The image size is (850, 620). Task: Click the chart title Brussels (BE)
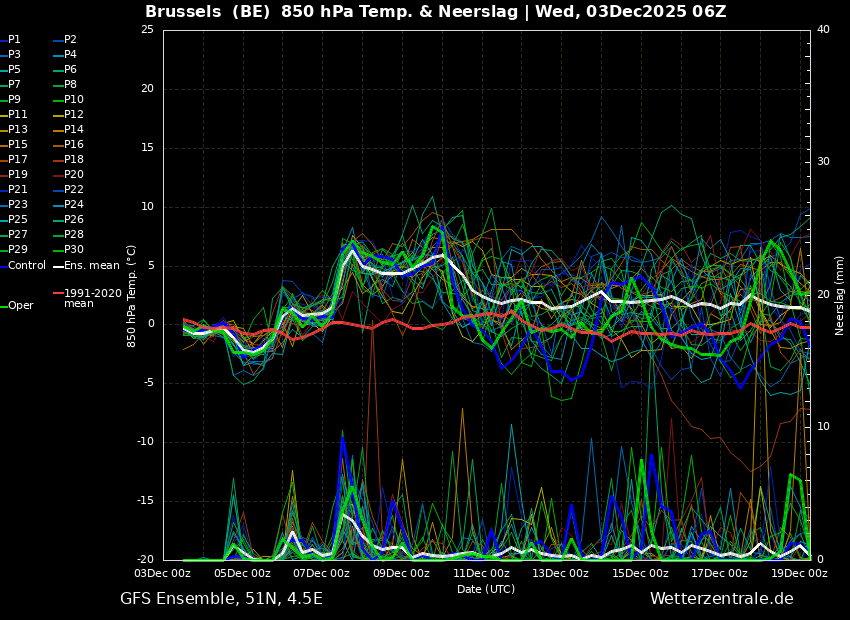(208, 11)
